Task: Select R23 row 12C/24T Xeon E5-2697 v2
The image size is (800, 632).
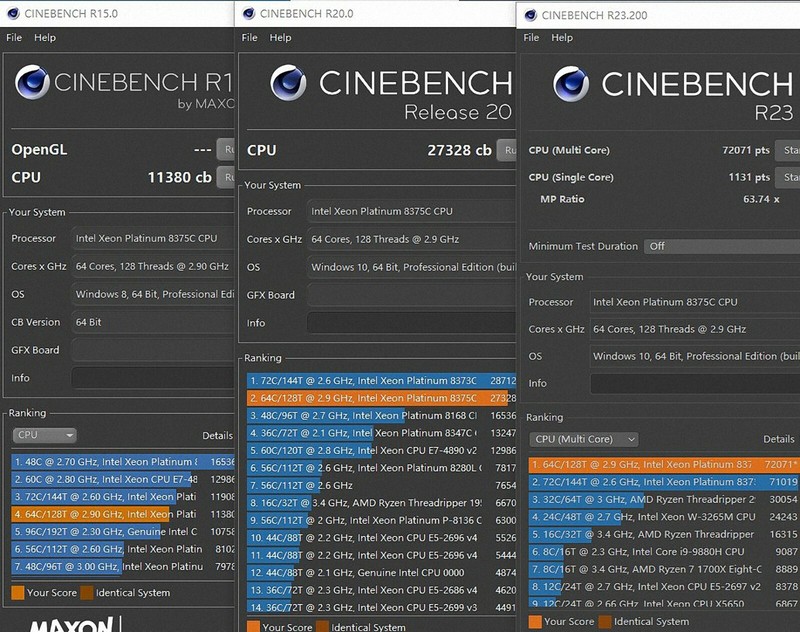Action: tap(664, 586)
